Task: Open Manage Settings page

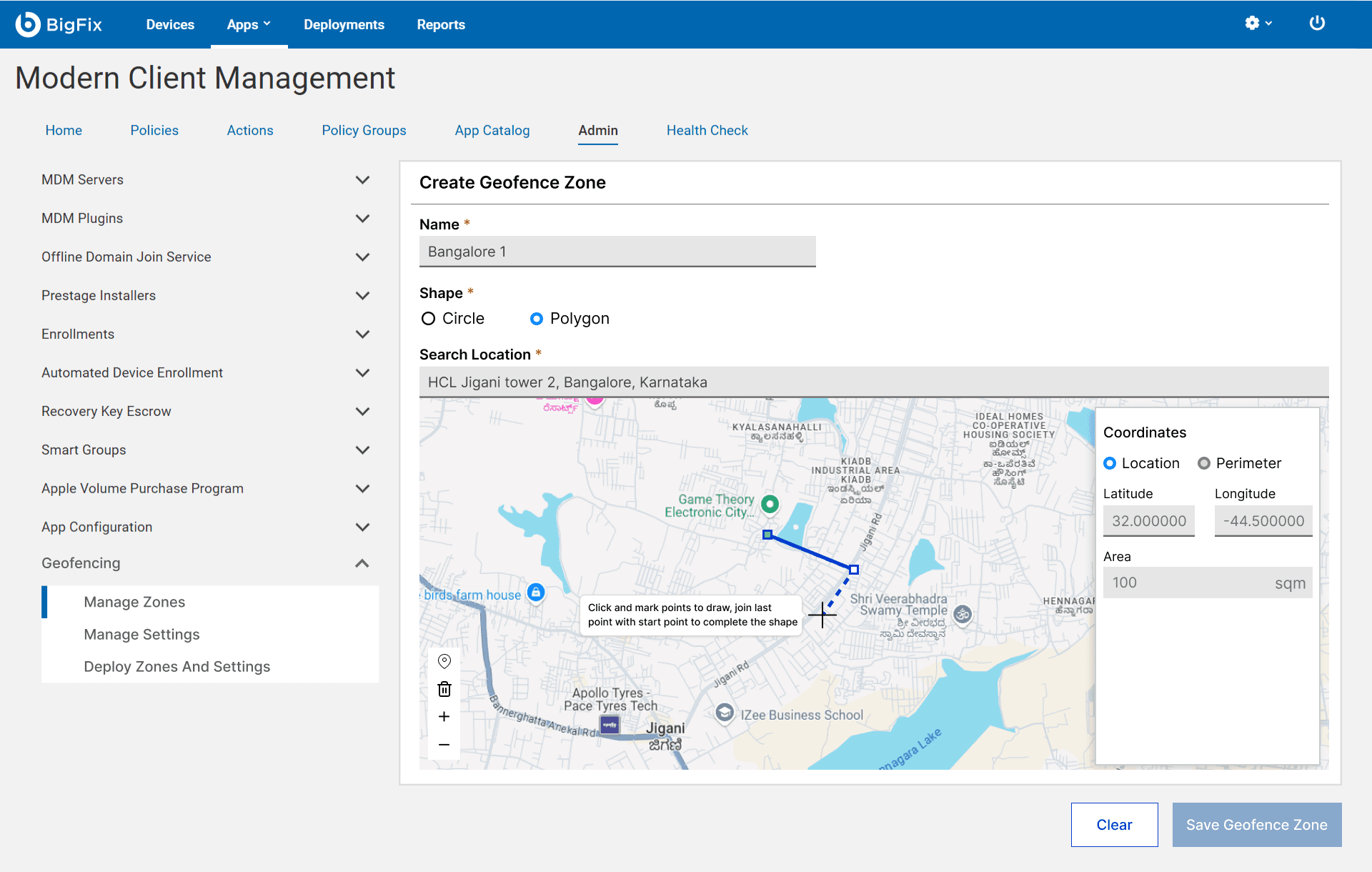Action: tap(141, 634)
